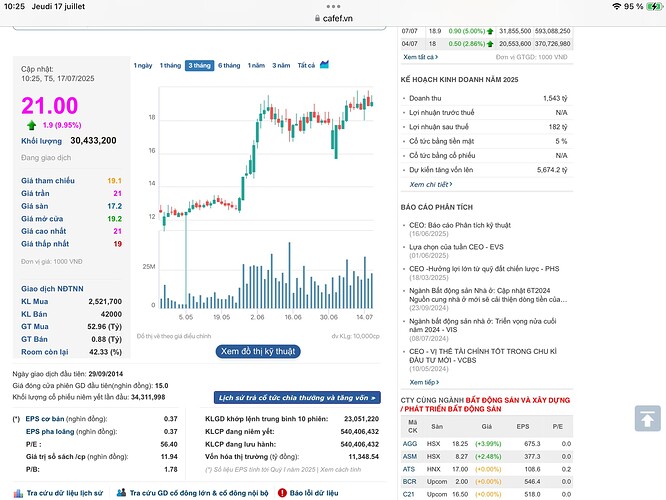Image resolution: width=666 pixels, height=500 pixels.
Task: Tap the battery indicator icon
Action: [654, 6]
